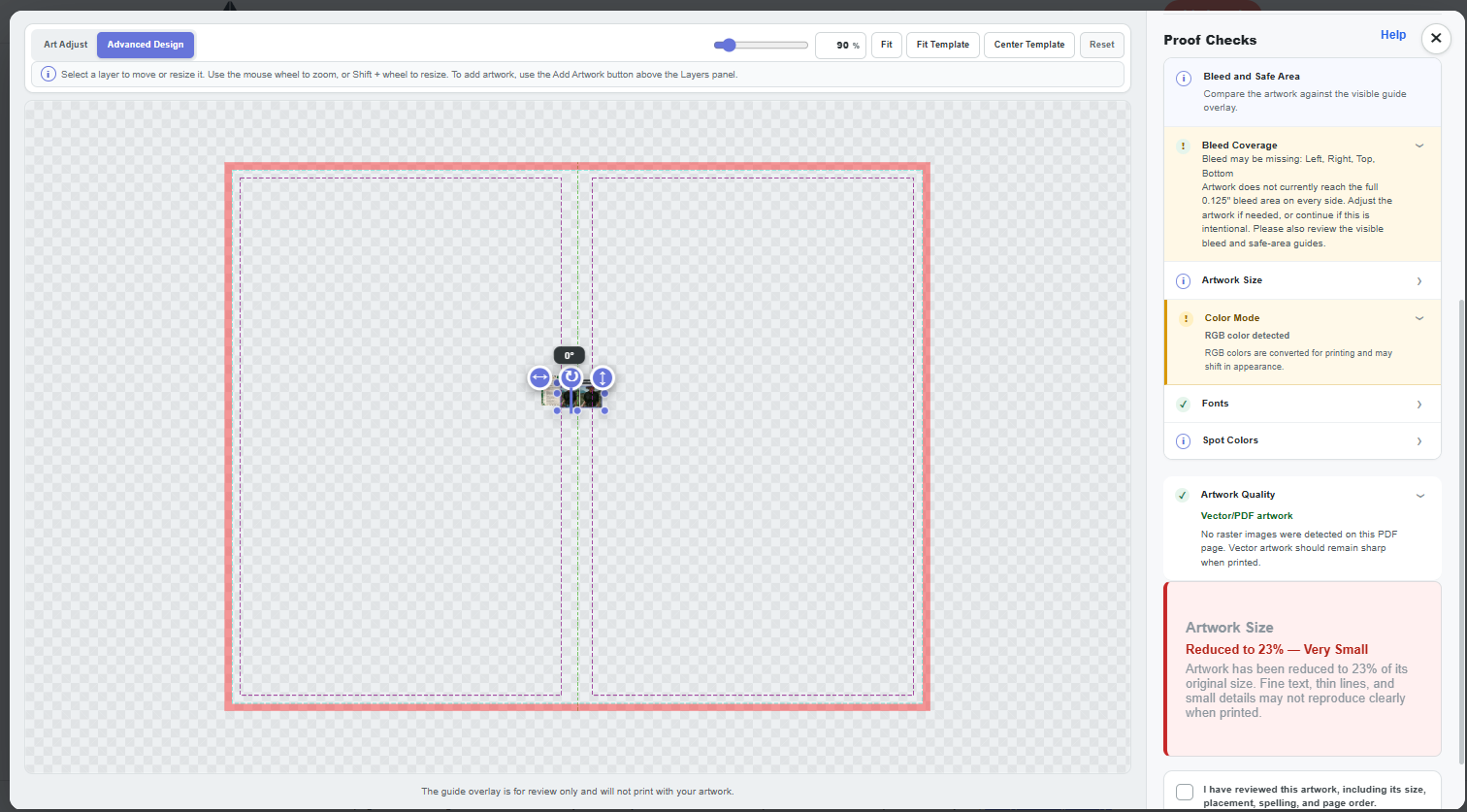Click the green checkmark beside Artwork Quality
This screenshot has width=1467, height=812.
pos(1182,495)
